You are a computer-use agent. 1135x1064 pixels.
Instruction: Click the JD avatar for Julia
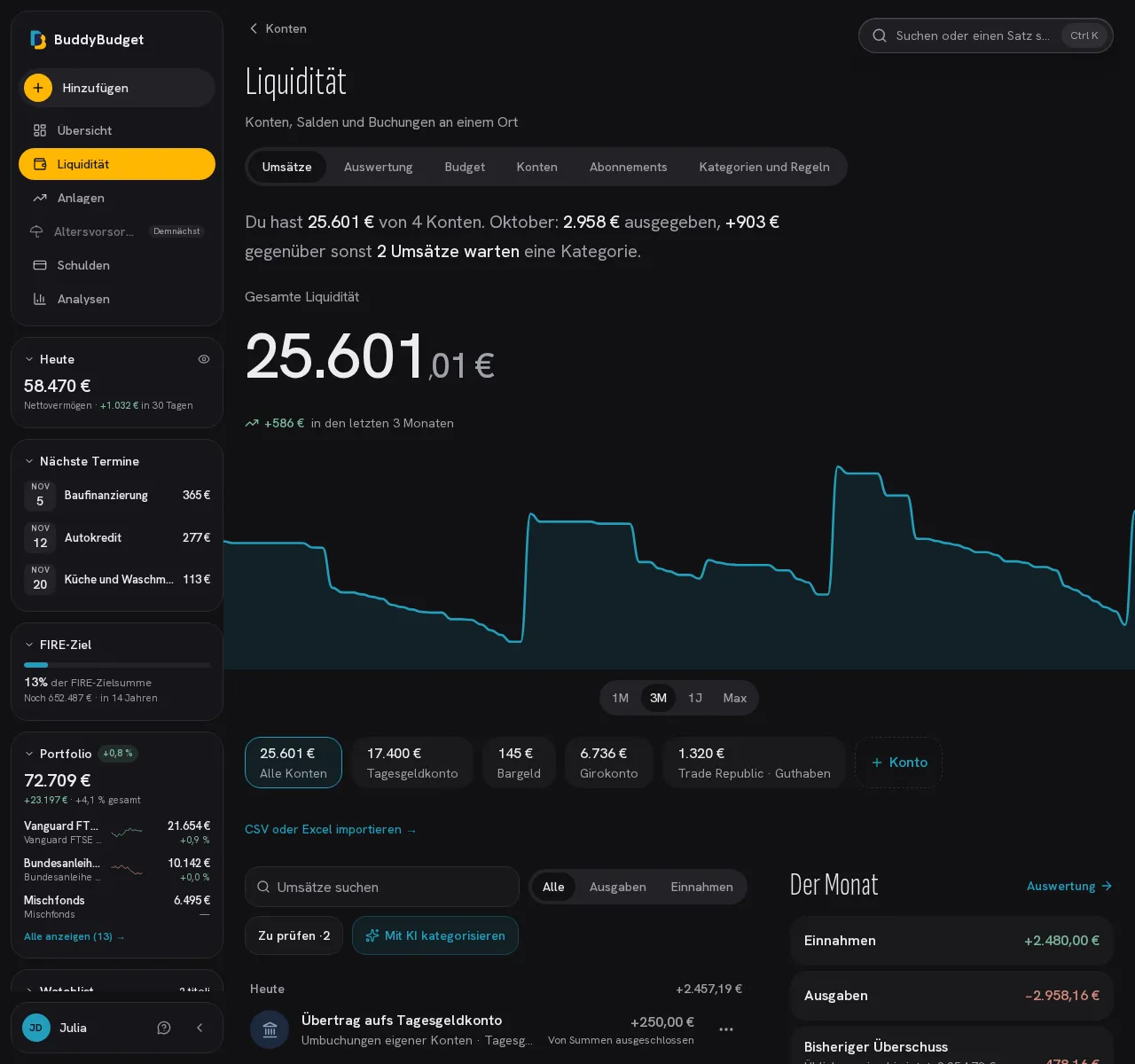pos(36,1028)
